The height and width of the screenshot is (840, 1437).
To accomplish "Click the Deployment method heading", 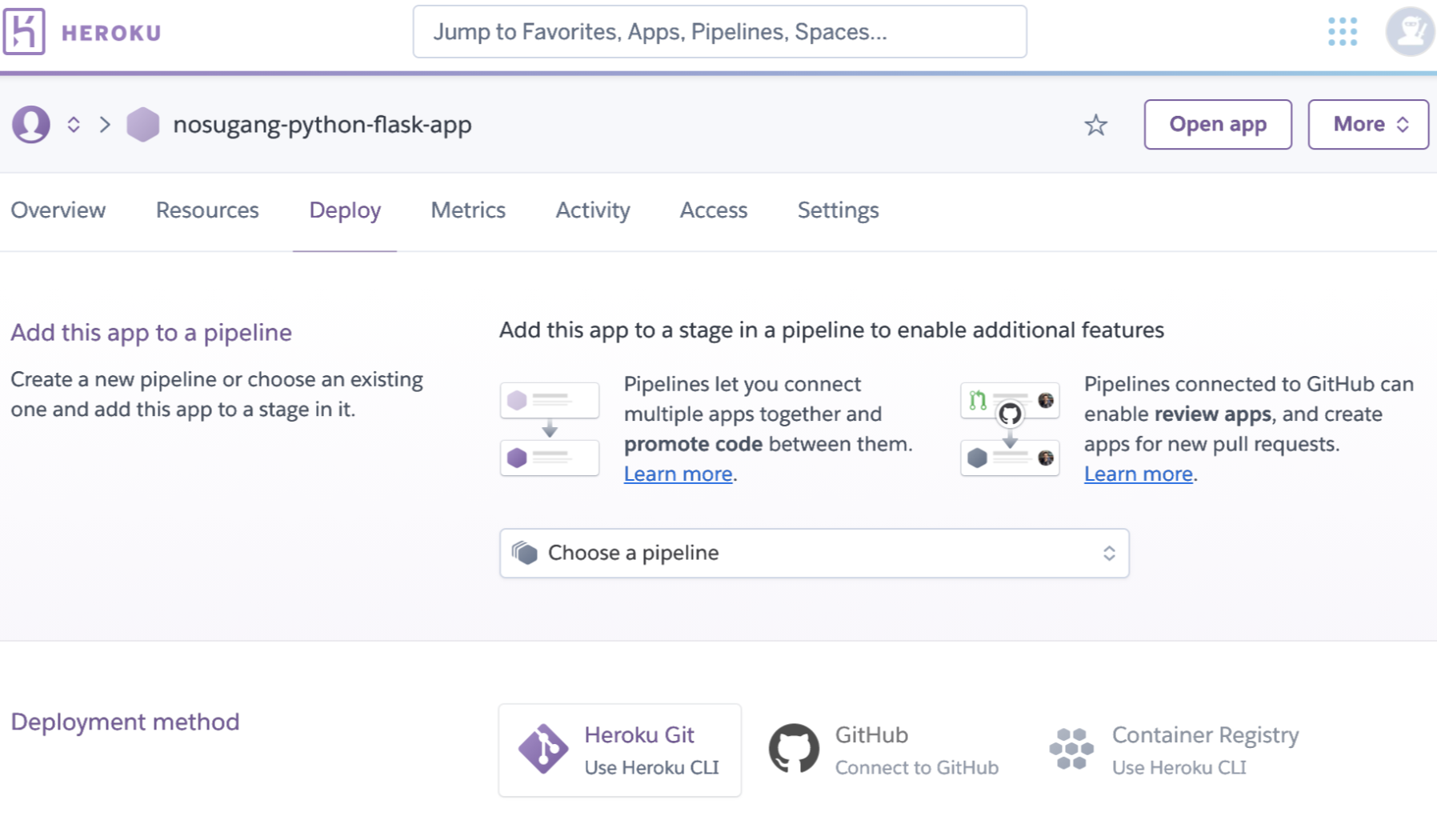I will pos(125,722).
